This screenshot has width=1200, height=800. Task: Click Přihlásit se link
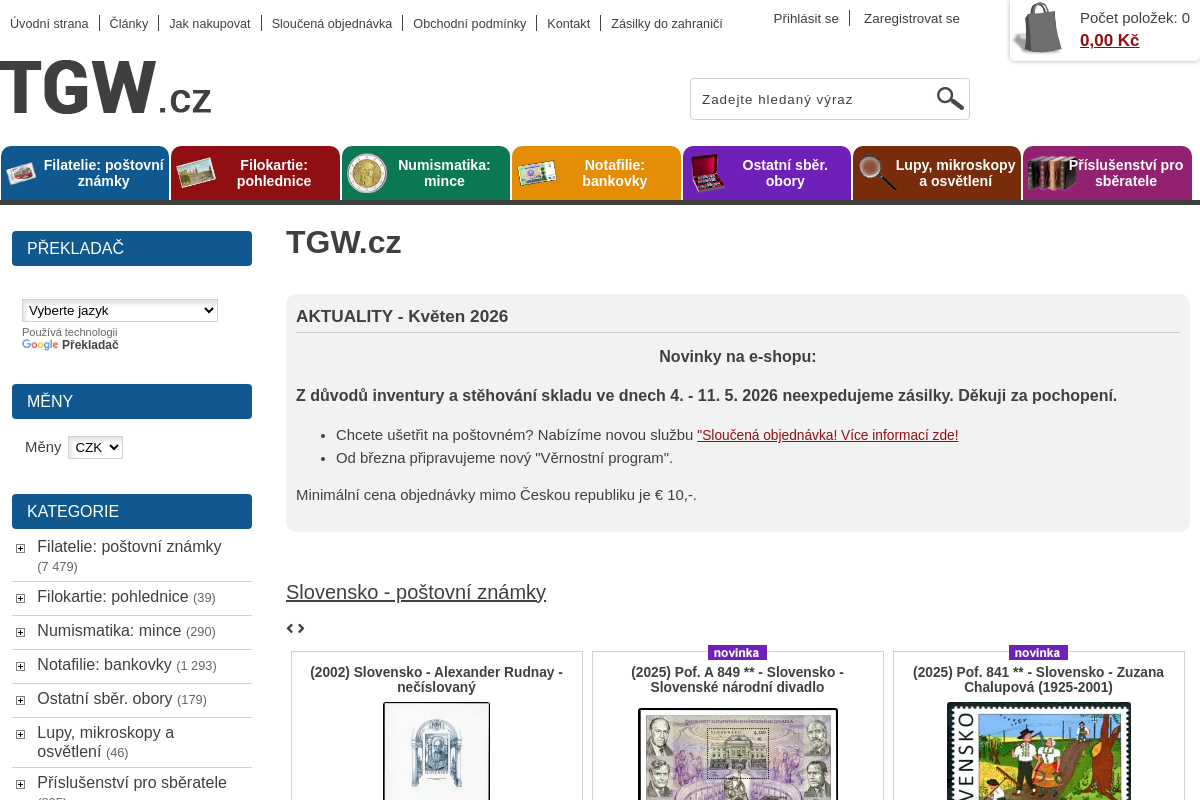[806, 18]
